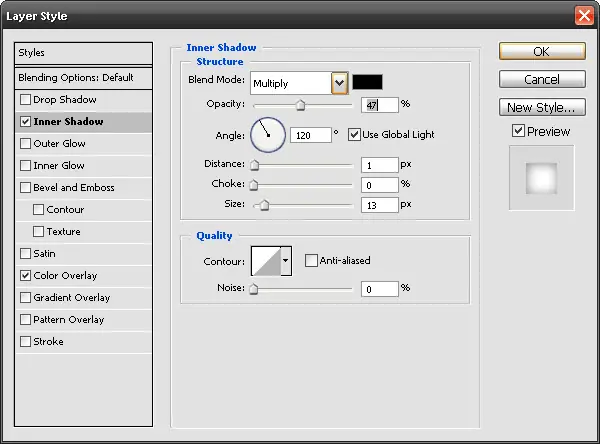Open the black shadow color swatch
The image size is (600, 444).
tap(367, 82)
